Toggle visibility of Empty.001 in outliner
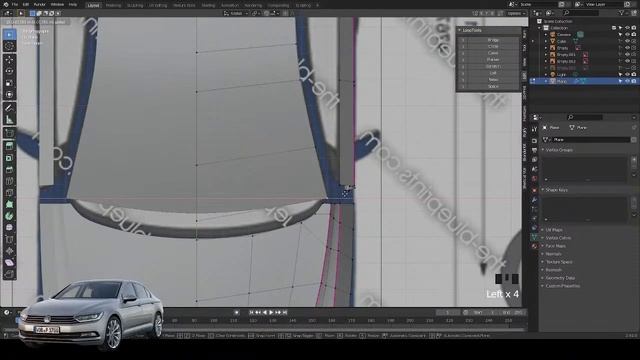Image resolution: width=640 pixels, height=360 pixels. pyautogui.click(x=627, y=55)
